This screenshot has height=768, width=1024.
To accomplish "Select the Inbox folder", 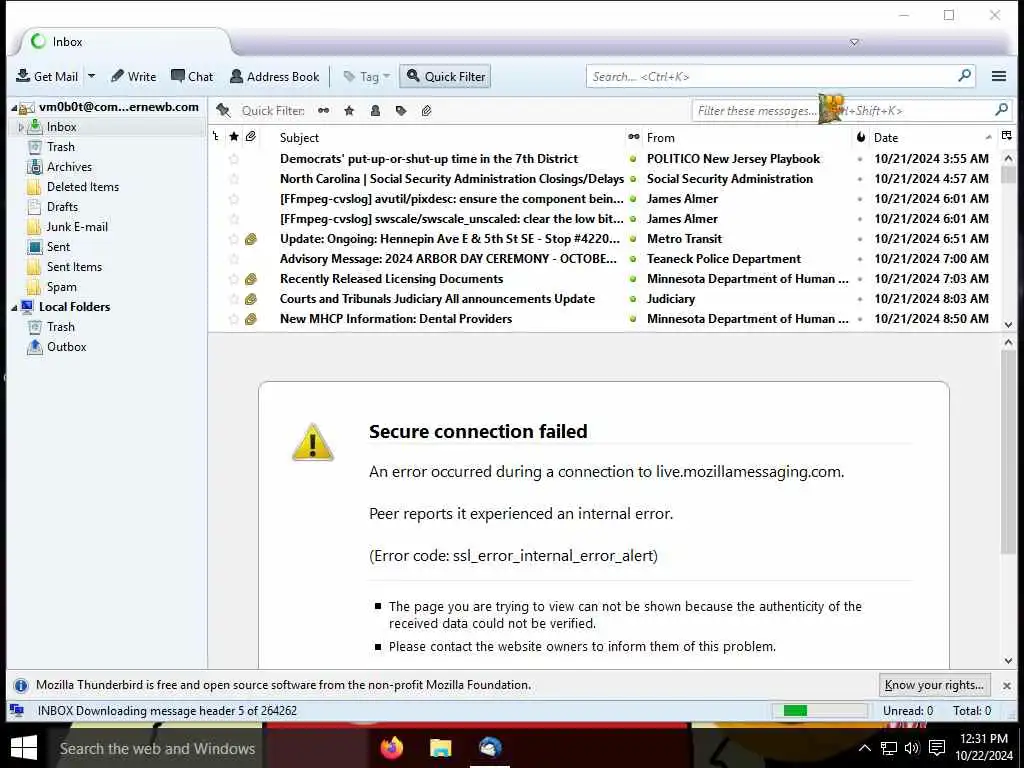I will pyautogui.click(x=61, y=127).
